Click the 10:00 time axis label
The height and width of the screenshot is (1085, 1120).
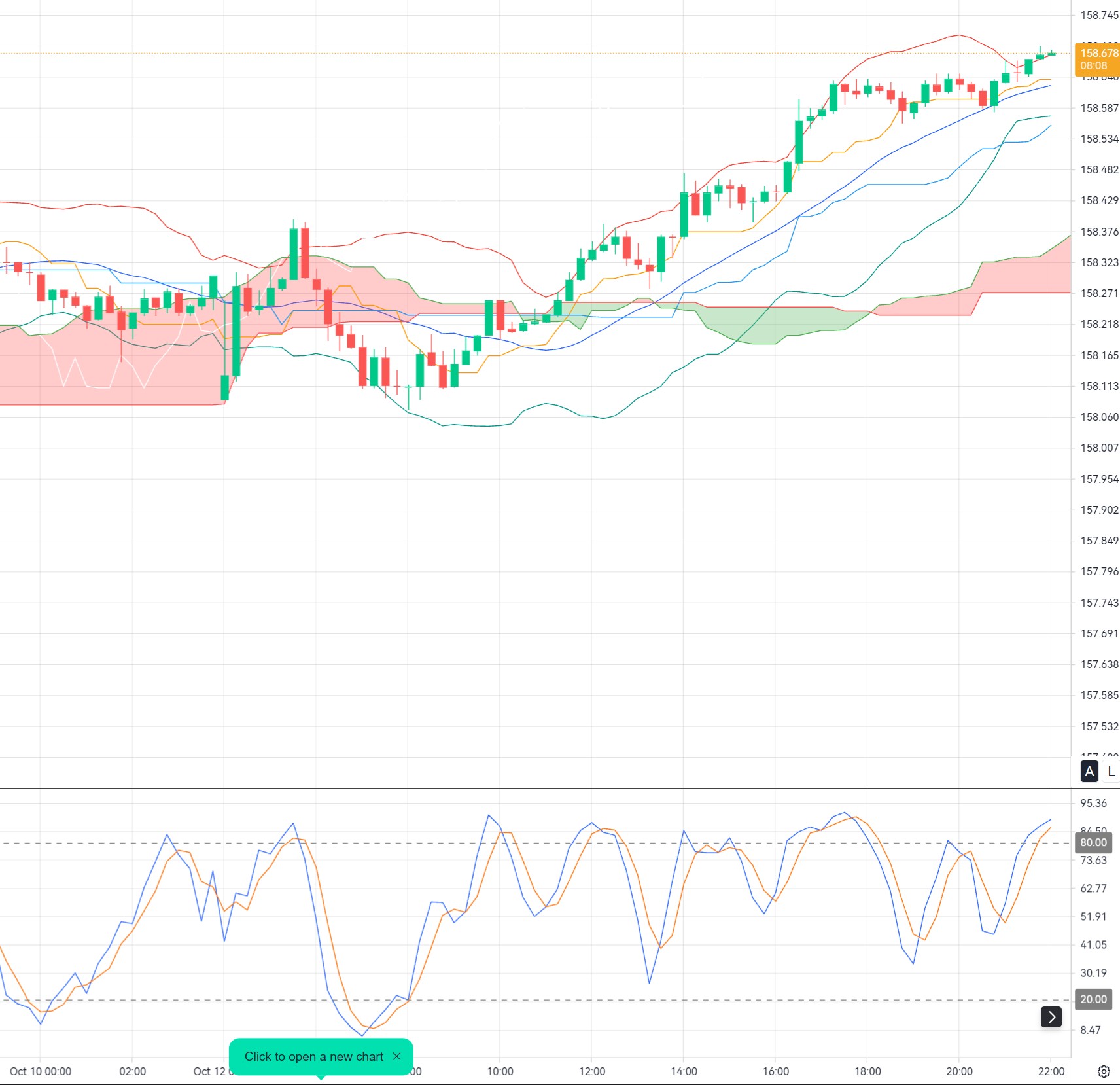click(x=500, y=1071)
